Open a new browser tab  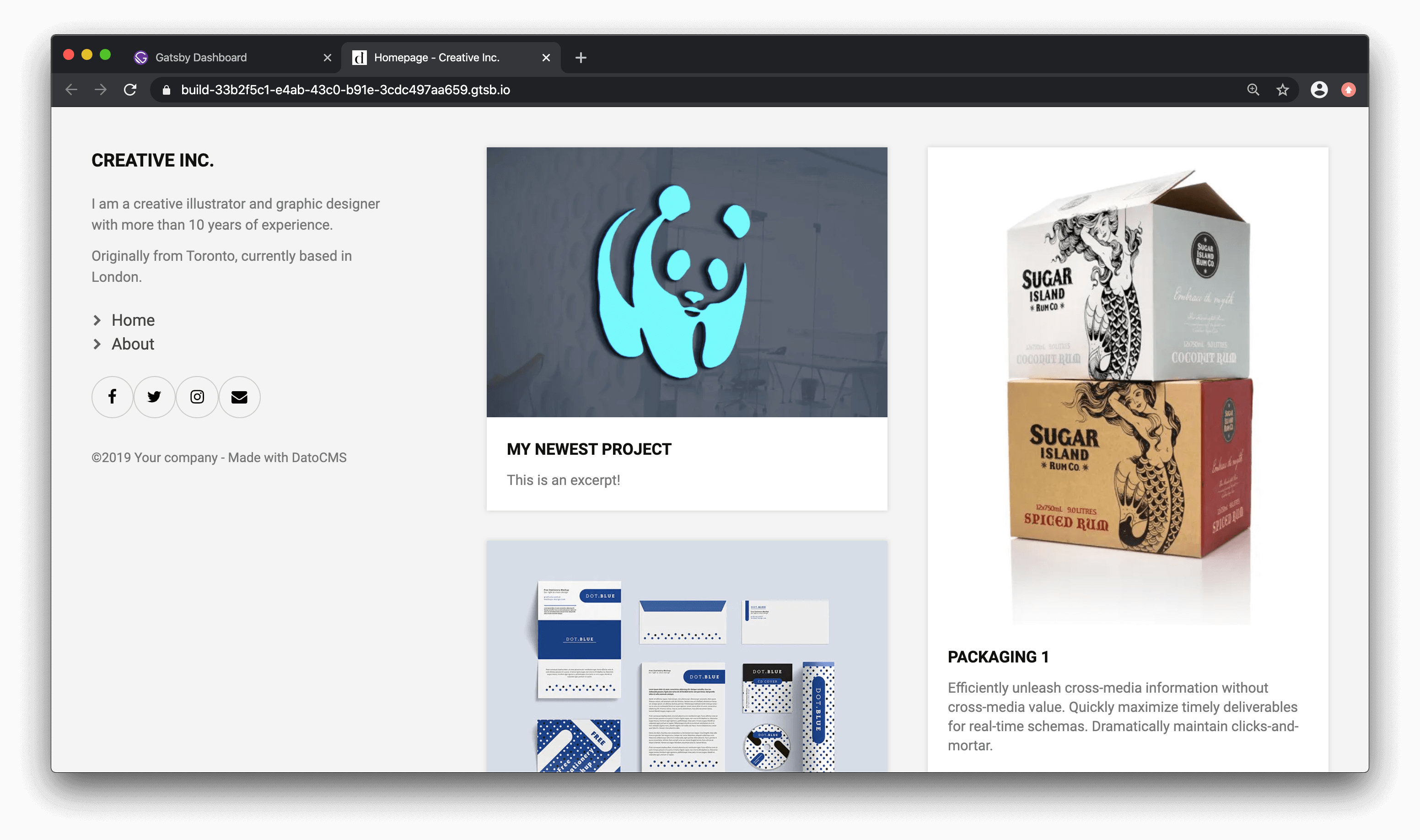[581, 58]
